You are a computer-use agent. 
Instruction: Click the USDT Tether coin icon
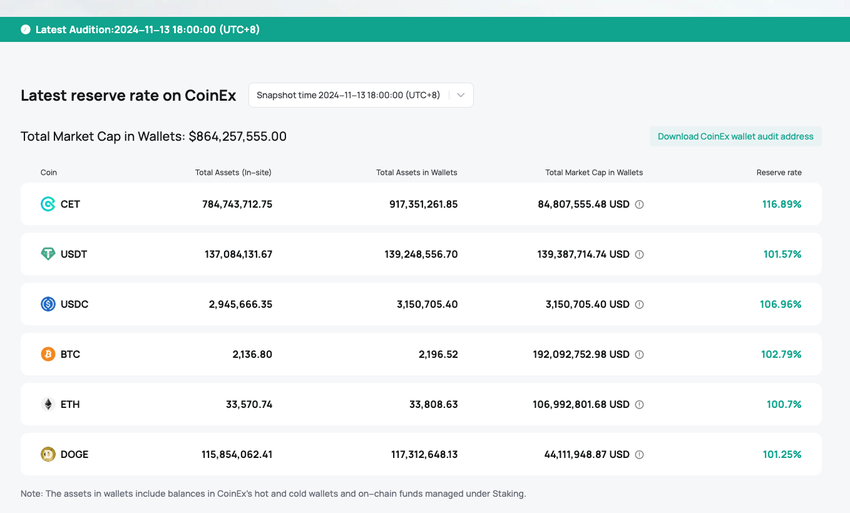[48, 254]
